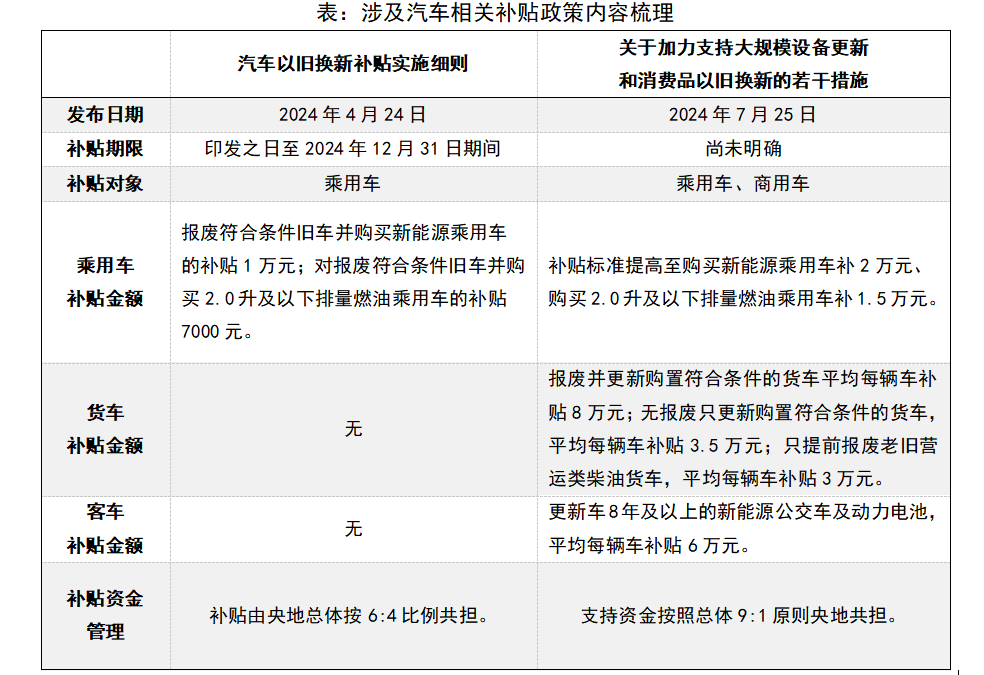Viewport: 984px width, 675px height.
Task: Select the 汽车以旧换新补贴实施细则 column header
Action: point(353,64)
